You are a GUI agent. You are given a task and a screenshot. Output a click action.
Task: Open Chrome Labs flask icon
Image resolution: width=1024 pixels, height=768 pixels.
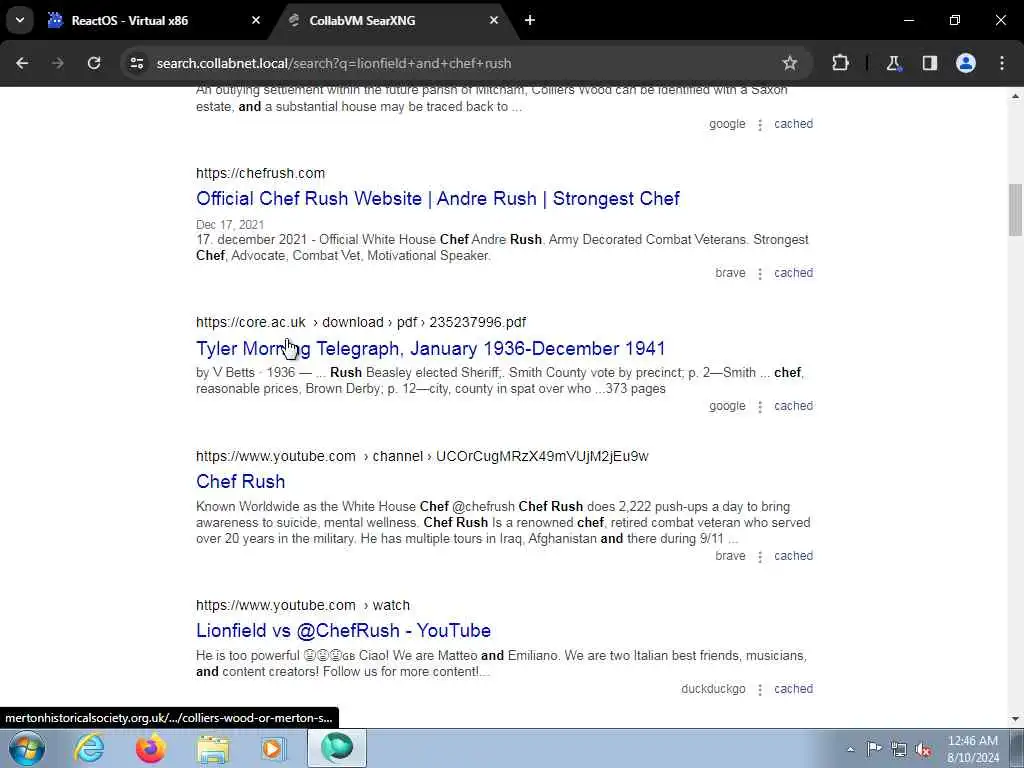coord(893,63)
